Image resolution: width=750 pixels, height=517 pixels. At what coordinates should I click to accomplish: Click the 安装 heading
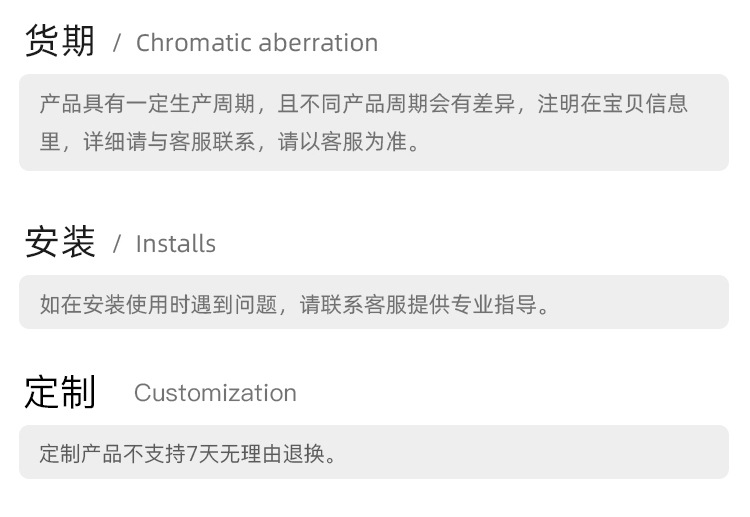(60, 242)
